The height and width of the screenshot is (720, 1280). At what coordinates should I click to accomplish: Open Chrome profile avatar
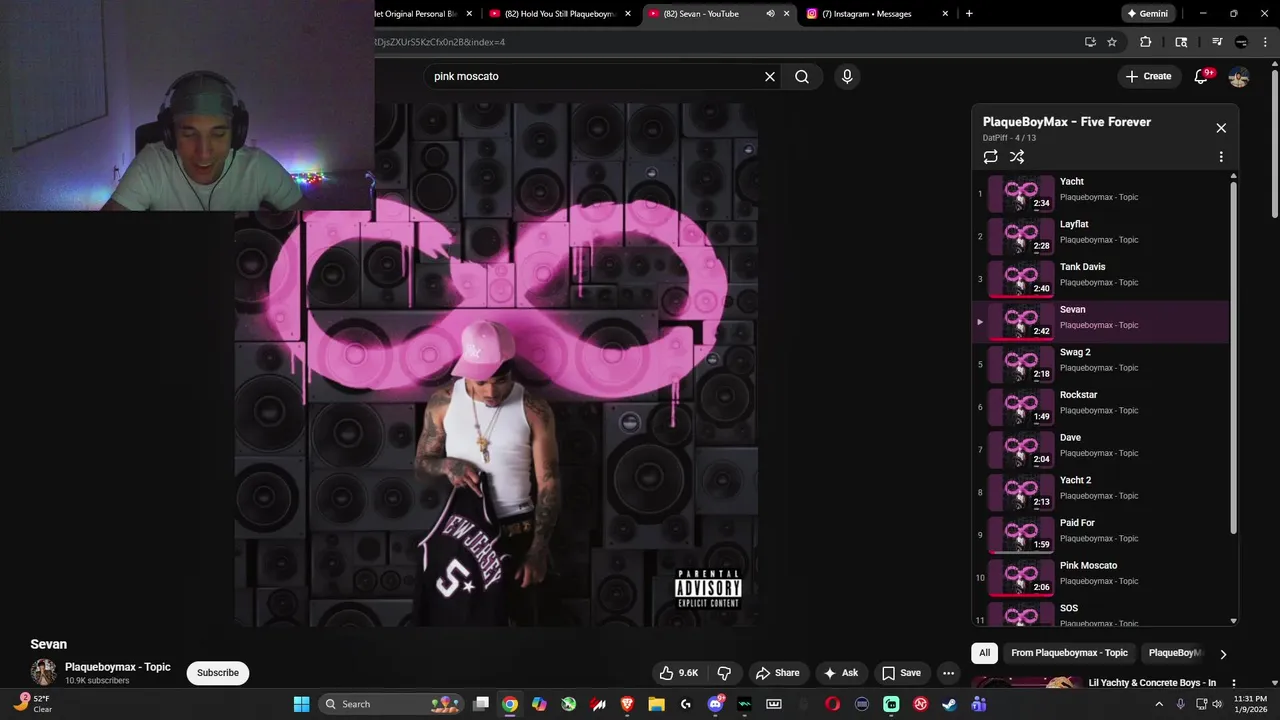1241,42
